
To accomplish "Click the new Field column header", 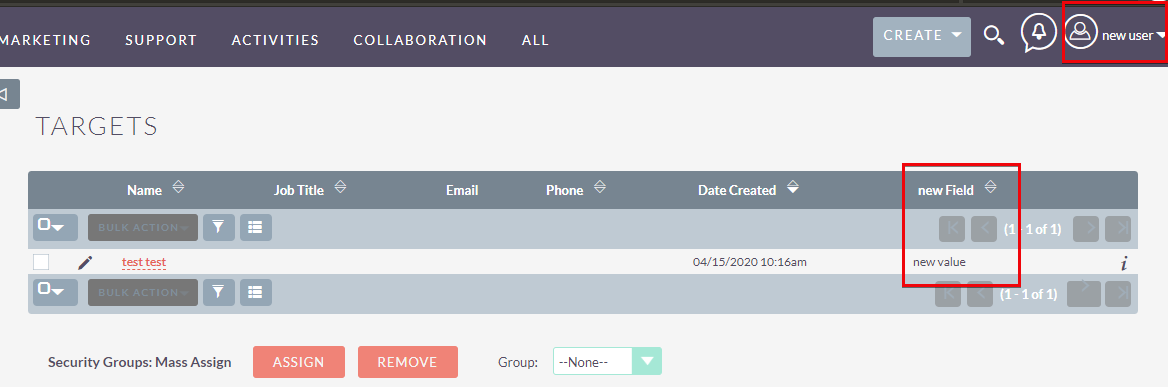I will (945, 190).
